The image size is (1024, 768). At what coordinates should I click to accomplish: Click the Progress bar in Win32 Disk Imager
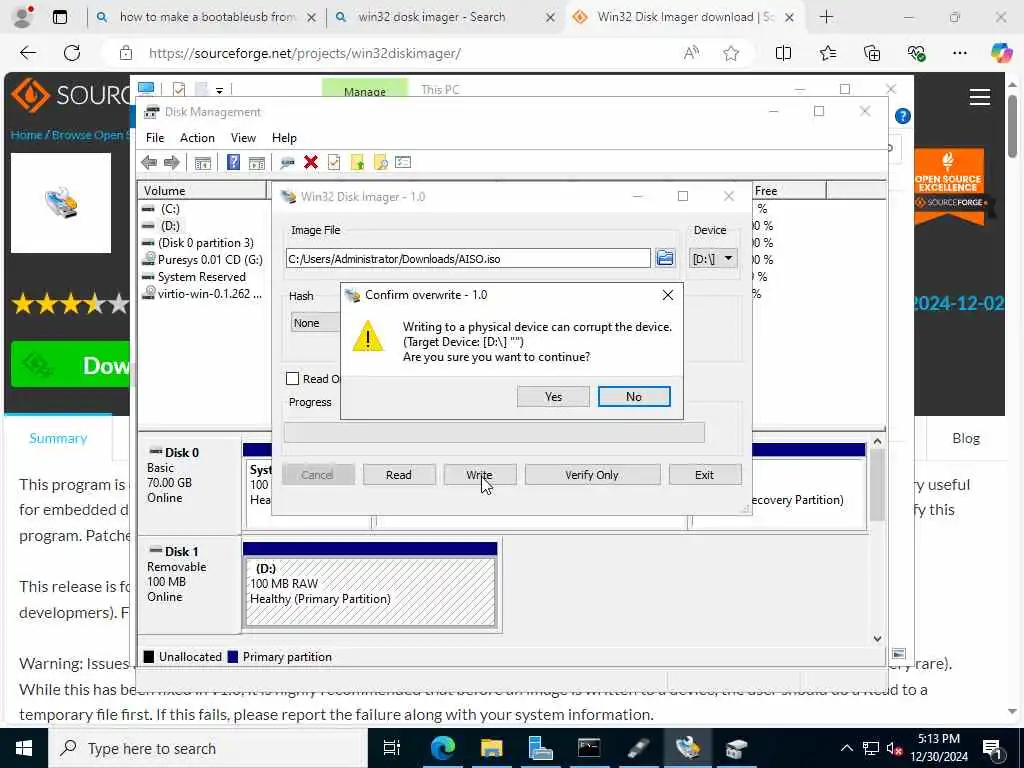(x=494, y=432)
